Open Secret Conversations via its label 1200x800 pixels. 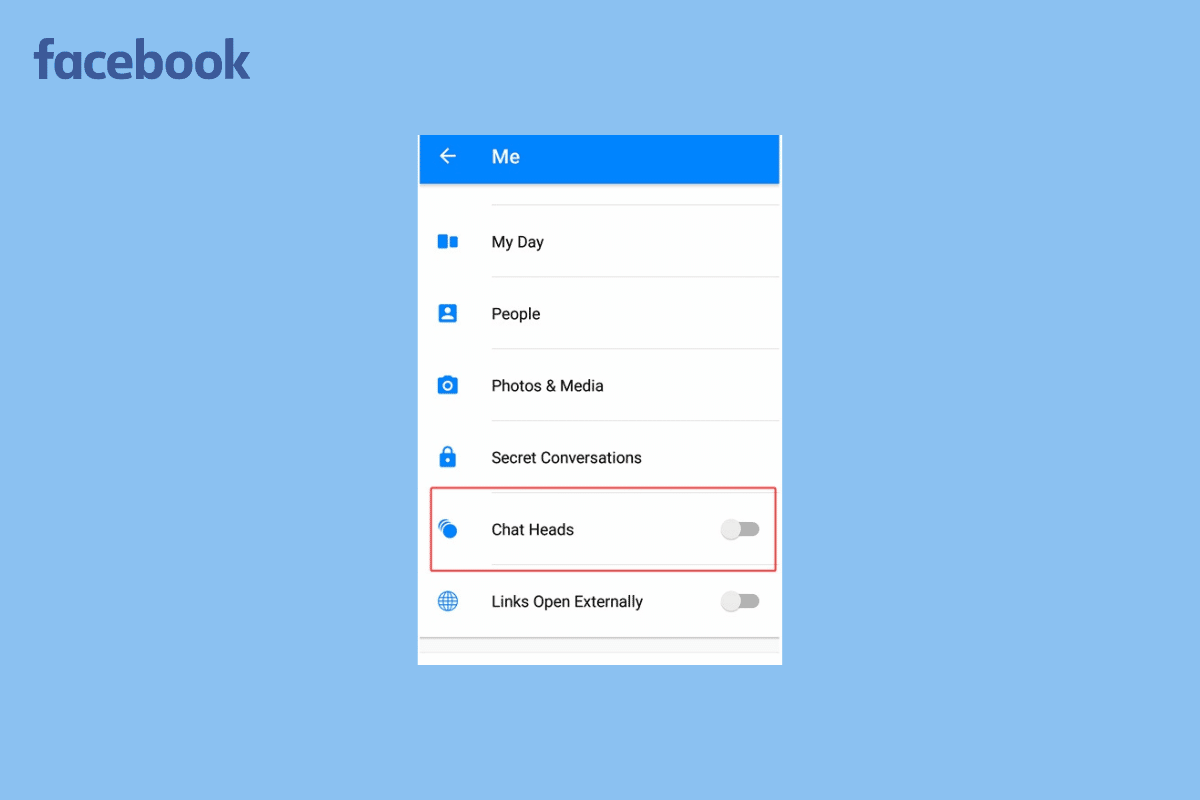click(566, 458)
